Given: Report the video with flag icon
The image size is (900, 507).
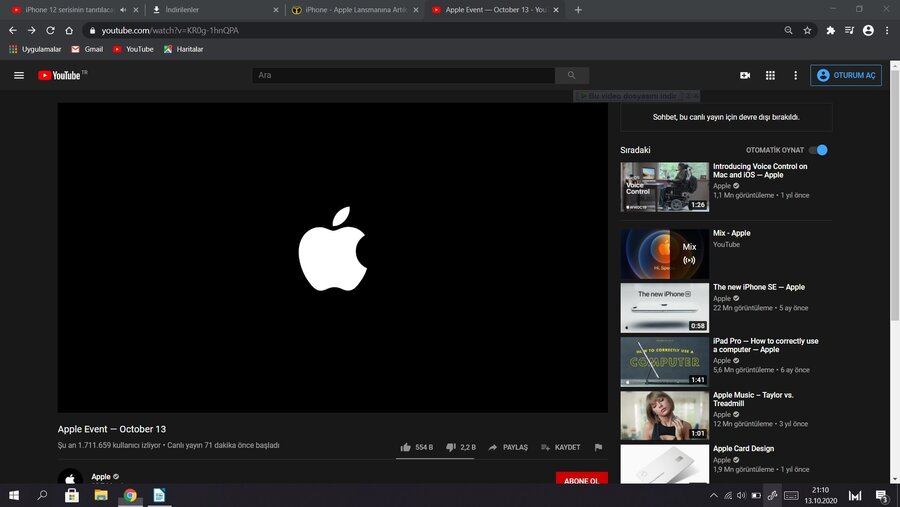Looking at the screenshot, I should coord(598,447).
